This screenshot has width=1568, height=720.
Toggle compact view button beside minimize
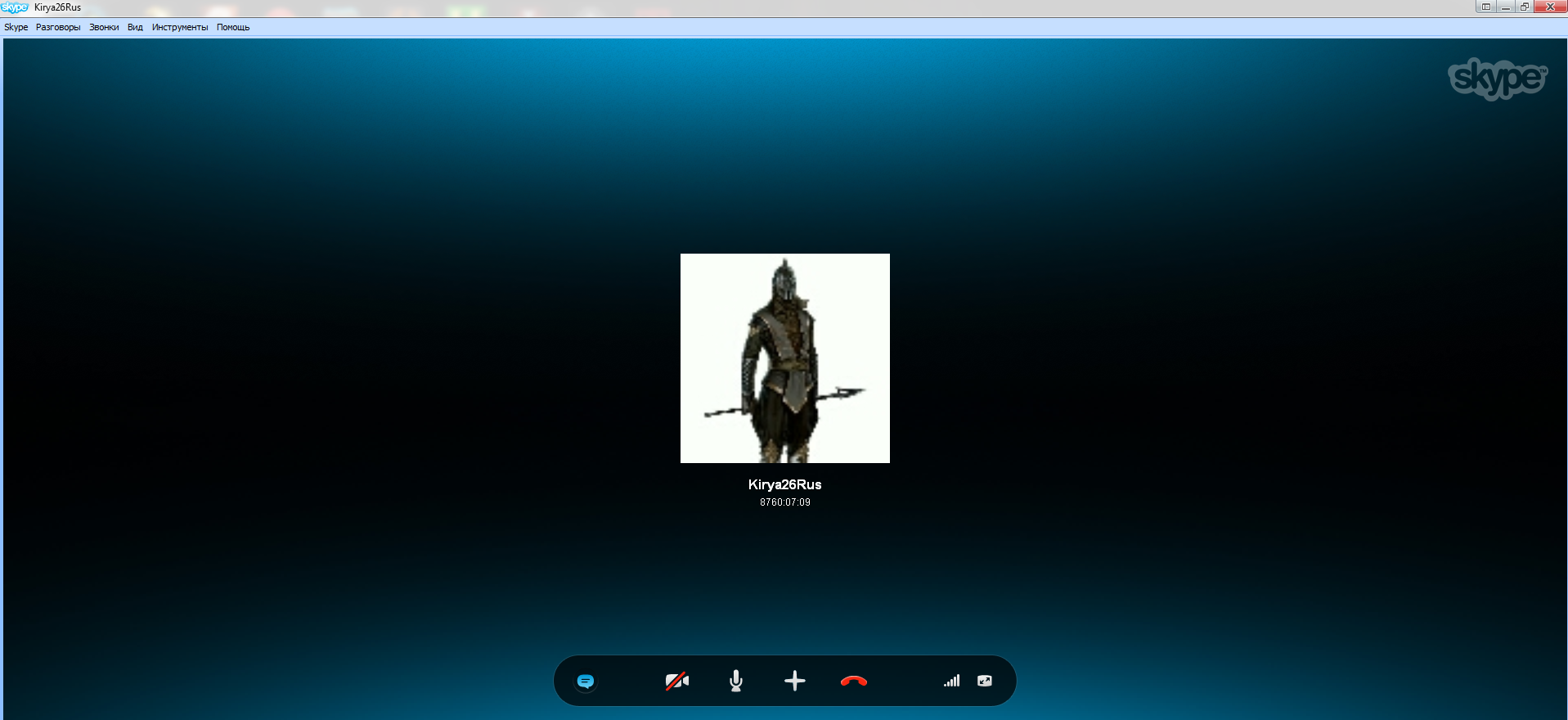1485,7
